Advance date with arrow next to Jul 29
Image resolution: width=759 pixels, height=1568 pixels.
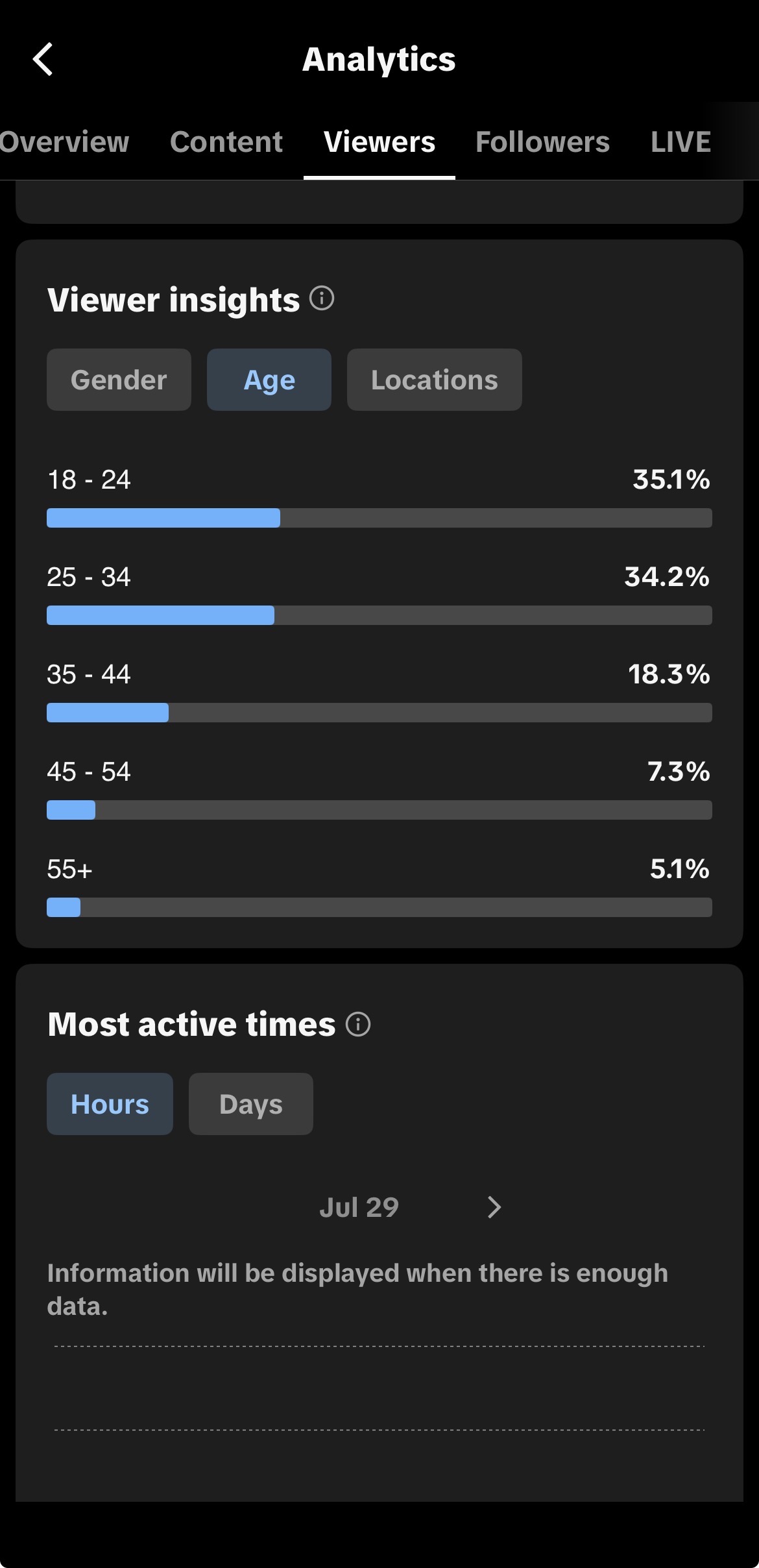[494, 1207]
